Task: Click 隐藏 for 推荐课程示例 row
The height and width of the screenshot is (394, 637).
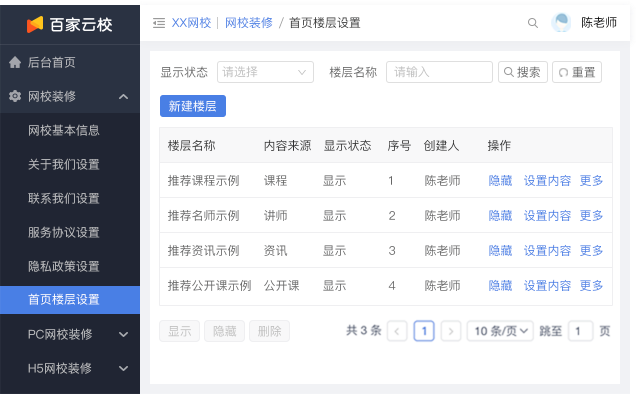Action: [500, 180]
